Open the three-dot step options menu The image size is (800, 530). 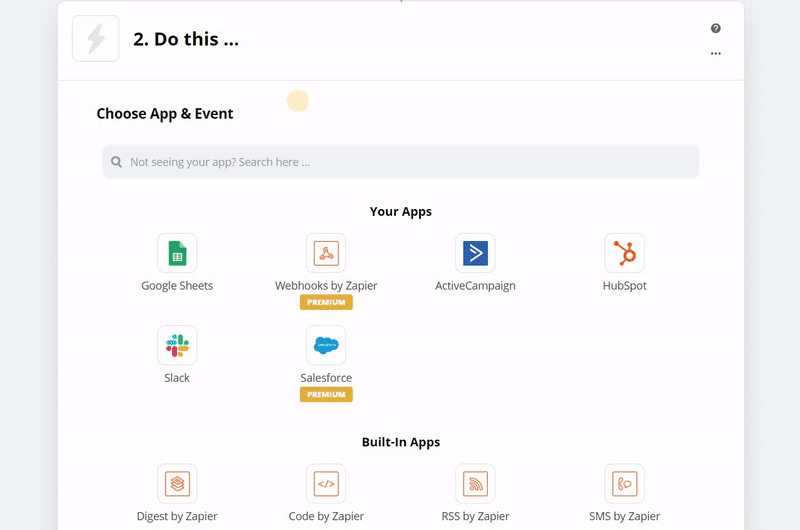716,54
